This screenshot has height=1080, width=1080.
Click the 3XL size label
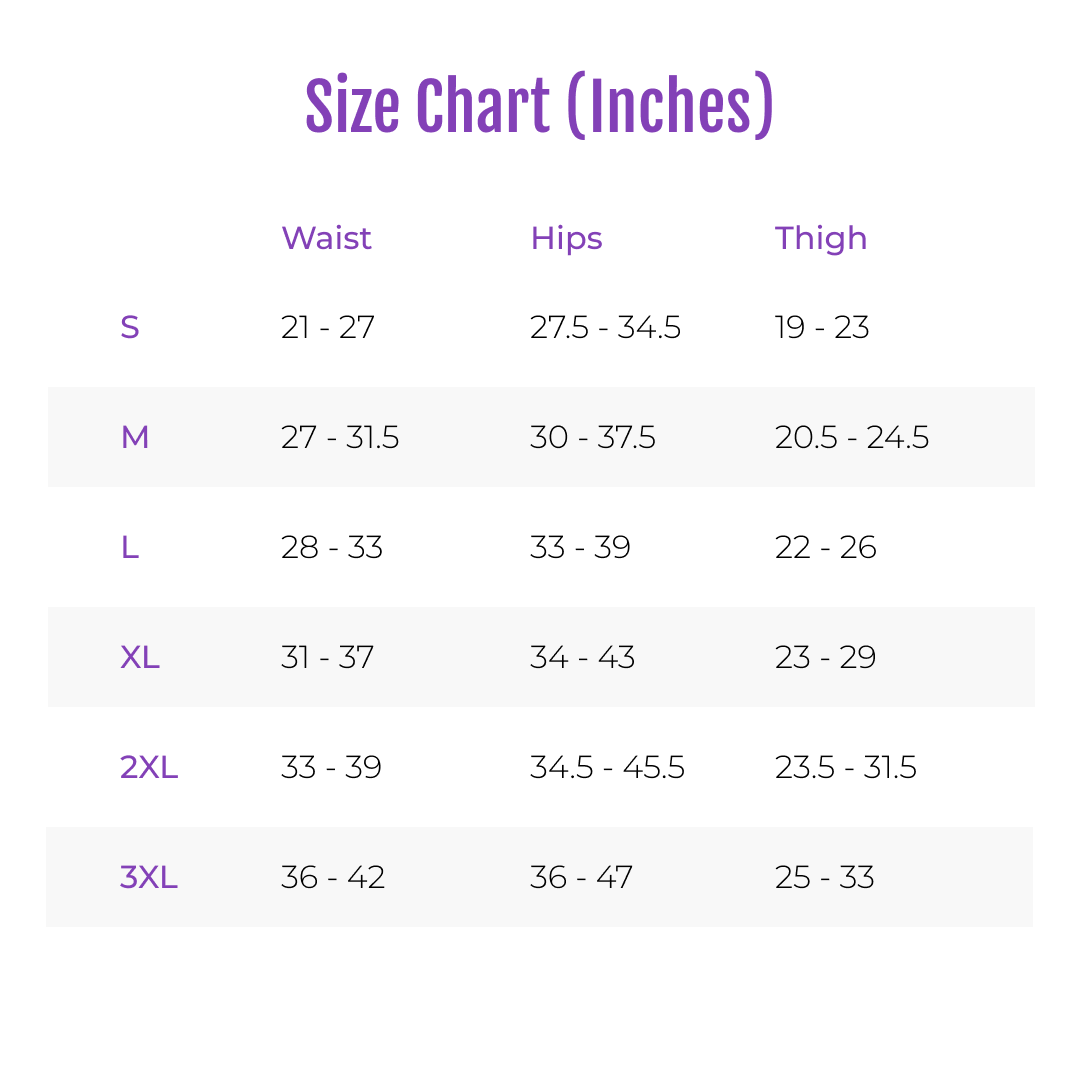(x=149, y=878)
